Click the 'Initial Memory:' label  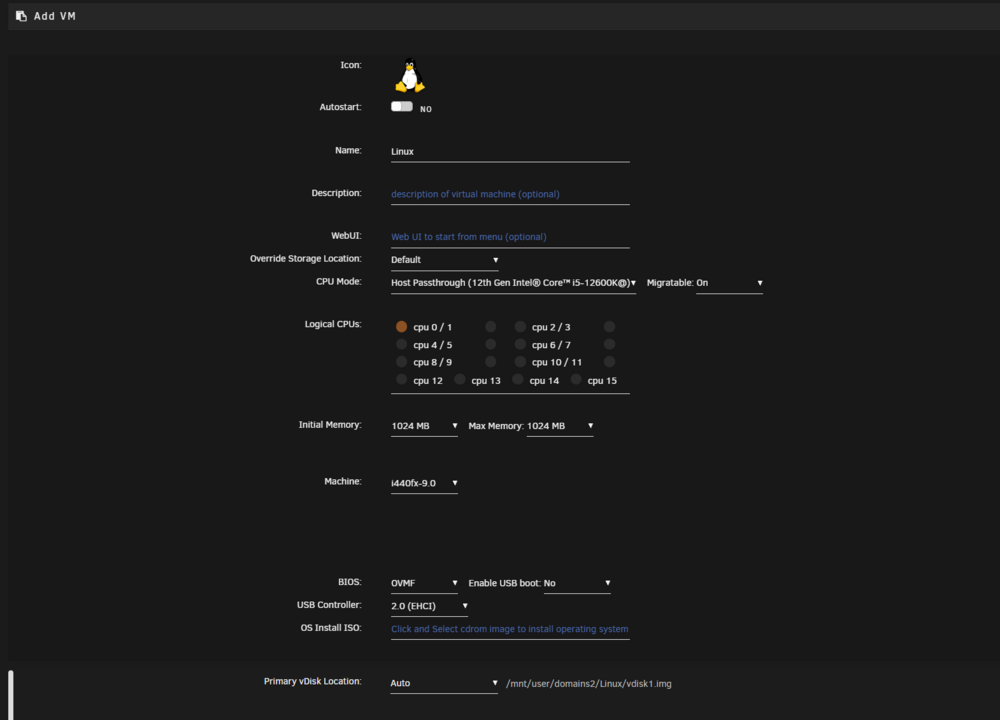coord(330,425)
